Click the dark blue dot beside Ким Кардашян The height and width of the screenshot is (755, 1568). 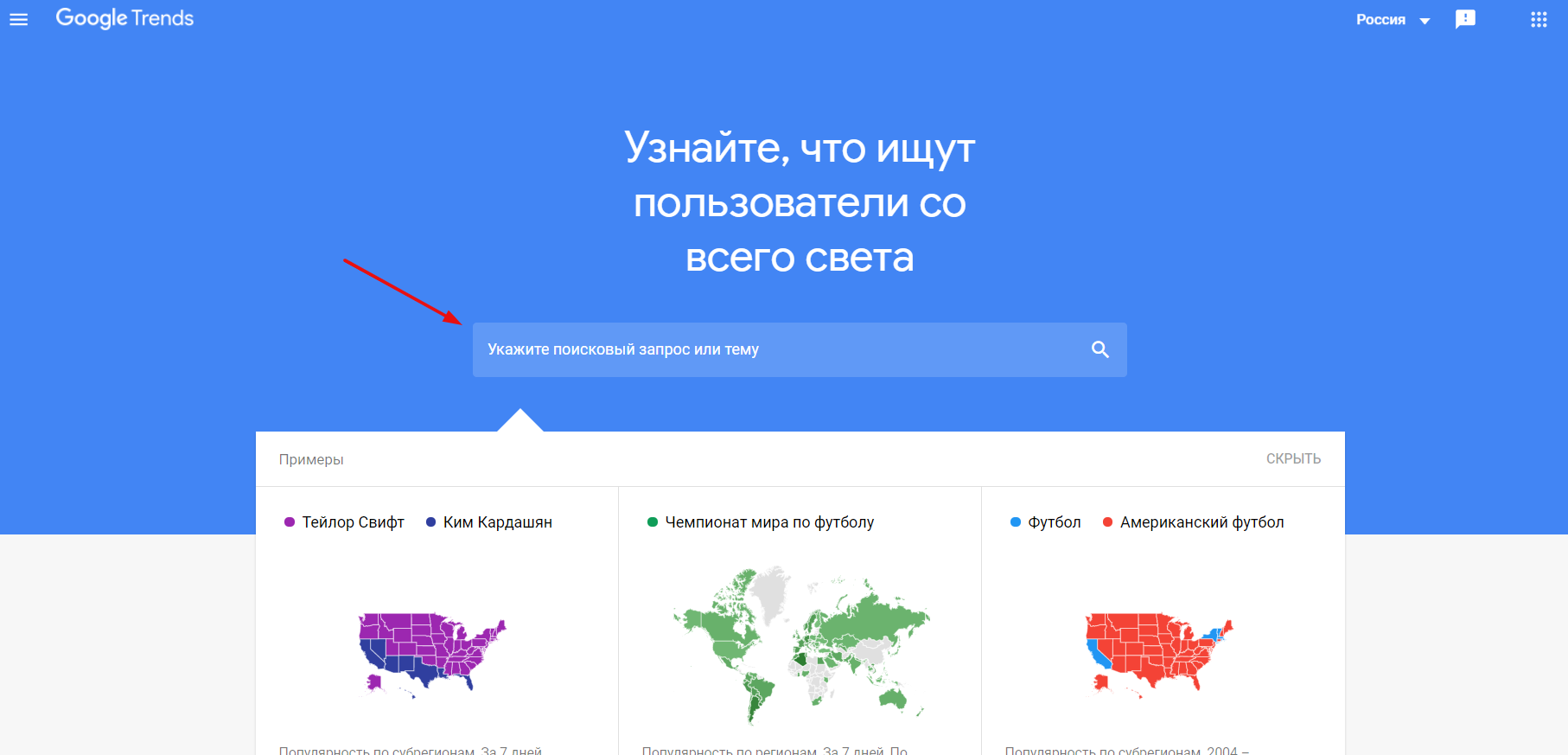[x=430, y=522]
